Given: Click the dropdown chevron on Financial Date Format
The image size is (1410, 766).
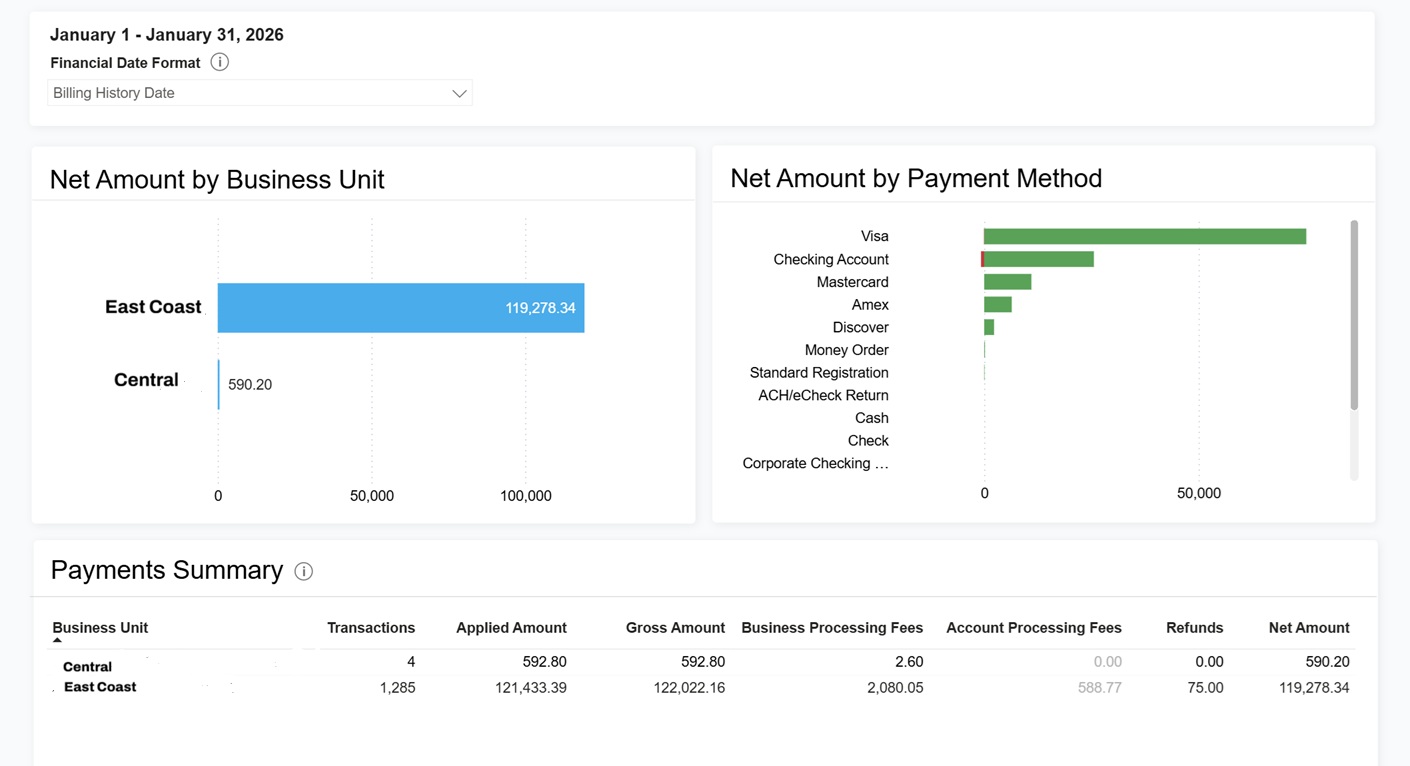Looking at the screenshot, I should pyautogui.click(x=458, y=92).
